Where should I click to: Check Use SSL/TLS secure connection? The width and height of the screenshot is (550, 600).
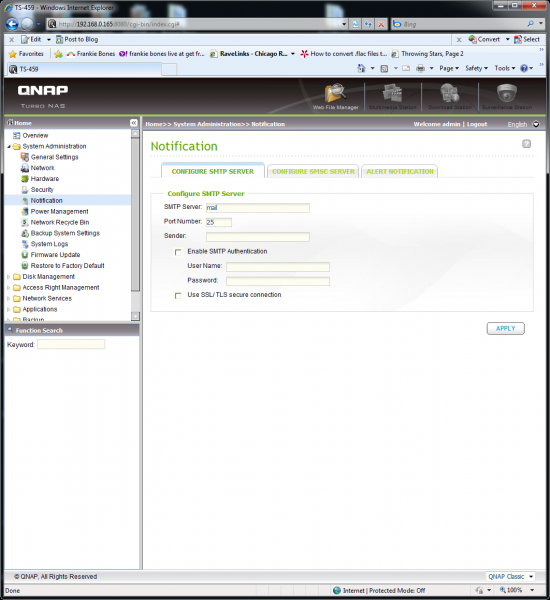tap(178, 296)
